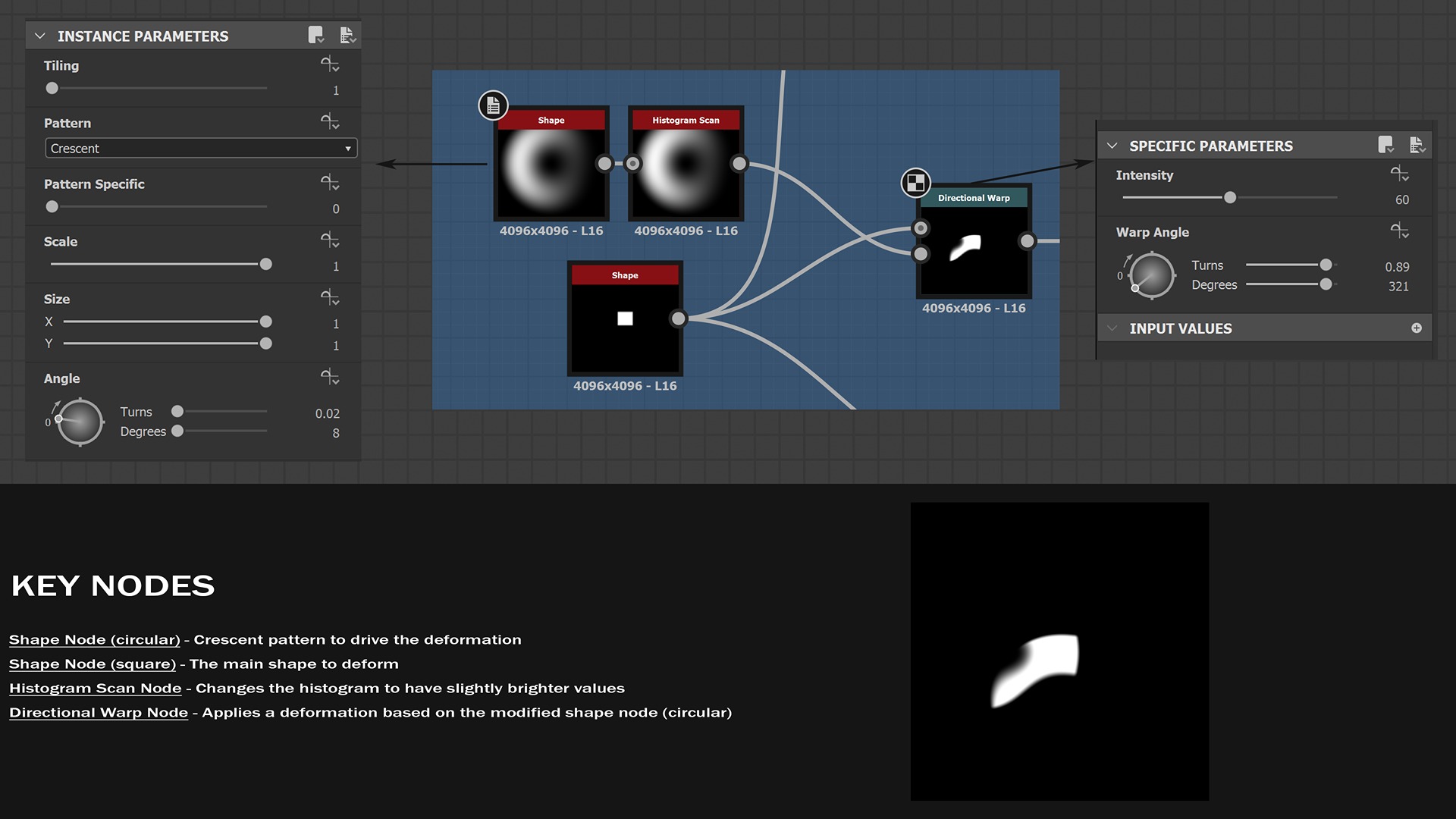This screenshot has width=1456, height=819.
Task: Click the Histogram Scan Node link
Action: pyautogui.click(x=96, y=689)
